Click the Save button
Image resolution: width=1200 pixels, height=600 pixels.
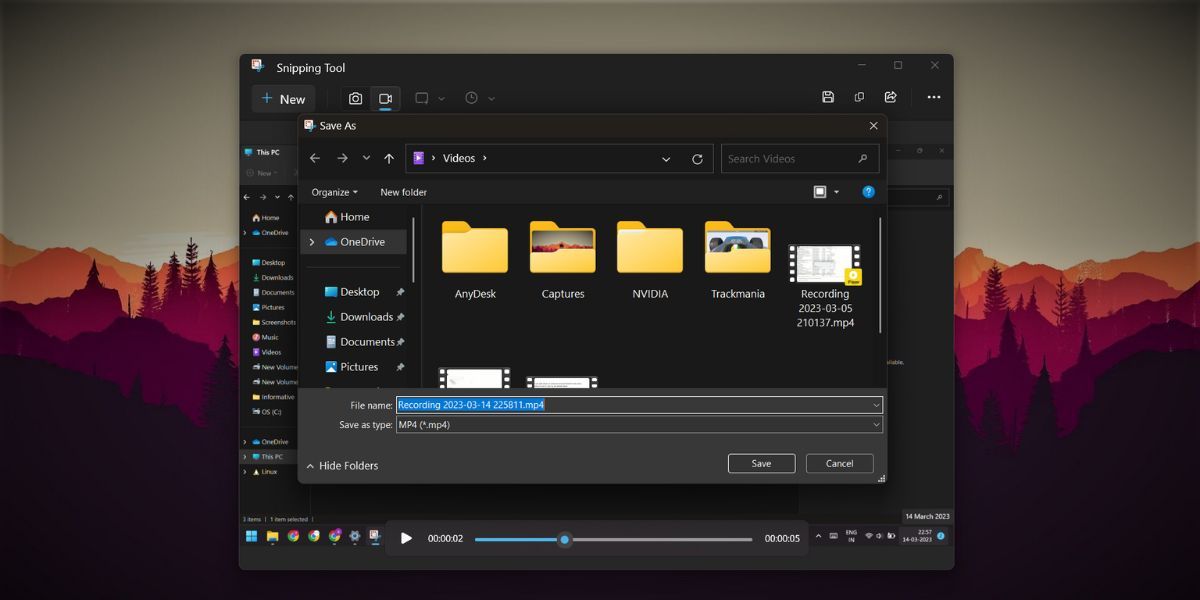tap(761, 463)
